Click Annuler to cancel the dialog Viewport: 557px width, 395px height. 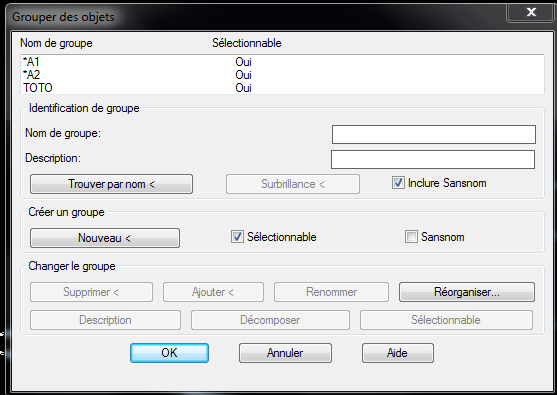point(285,353)
